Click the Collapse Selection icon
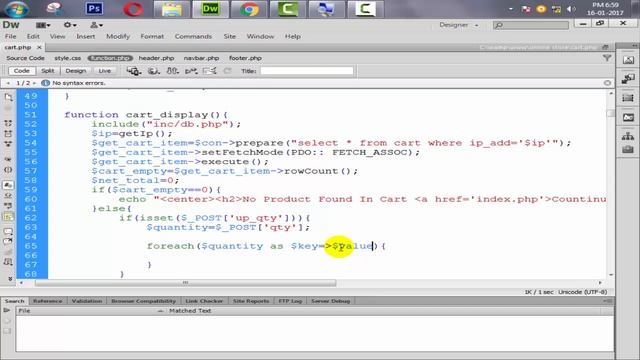This screenshot has width=640, height=360. [x=8, y=133]
